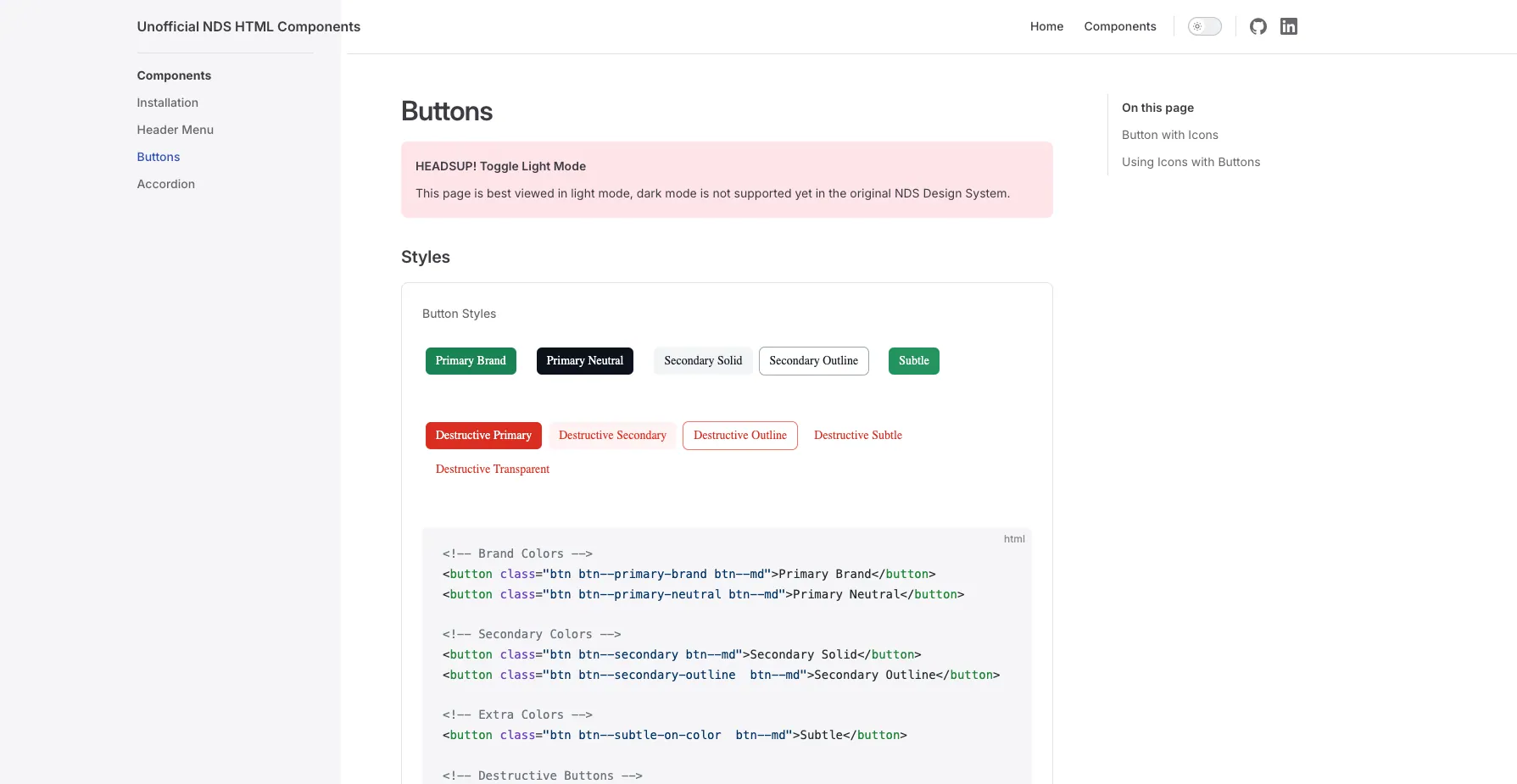Select Buttons in the sidebar
The image size is (1517, 784).
pyautogui.click(x=159, y=157)
